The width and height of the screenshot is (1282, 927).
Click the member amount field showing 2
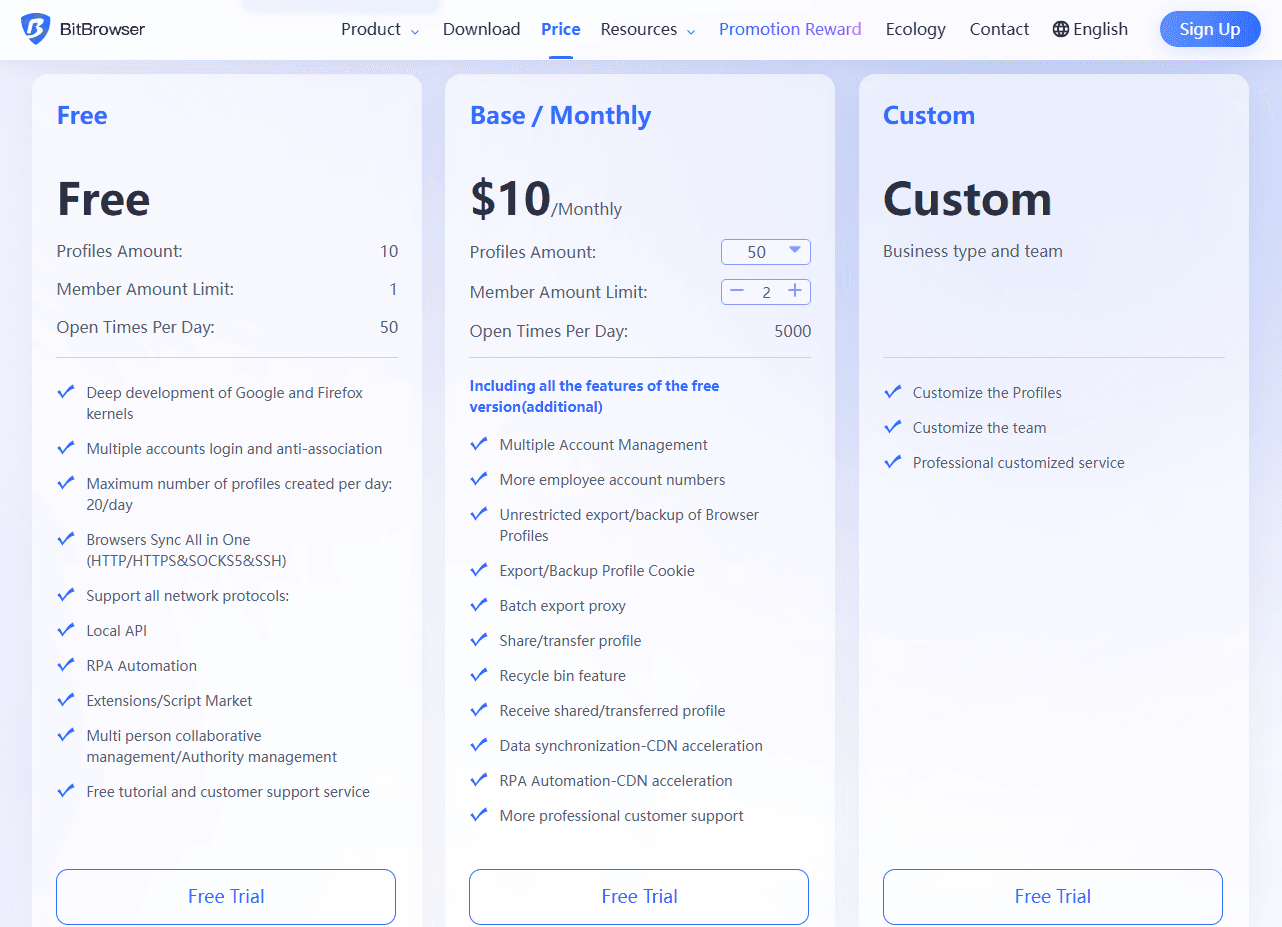pyautogui.click(x=766, y=291)
